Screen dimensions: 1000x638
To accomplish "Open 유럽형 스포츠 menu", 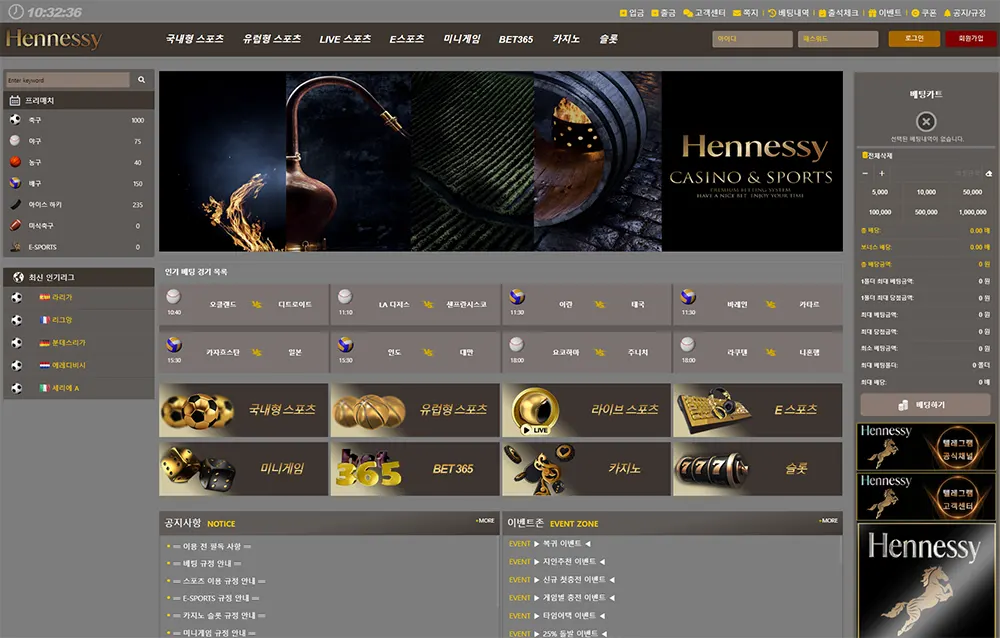I will pyautogui.click(x=272, y=39).
